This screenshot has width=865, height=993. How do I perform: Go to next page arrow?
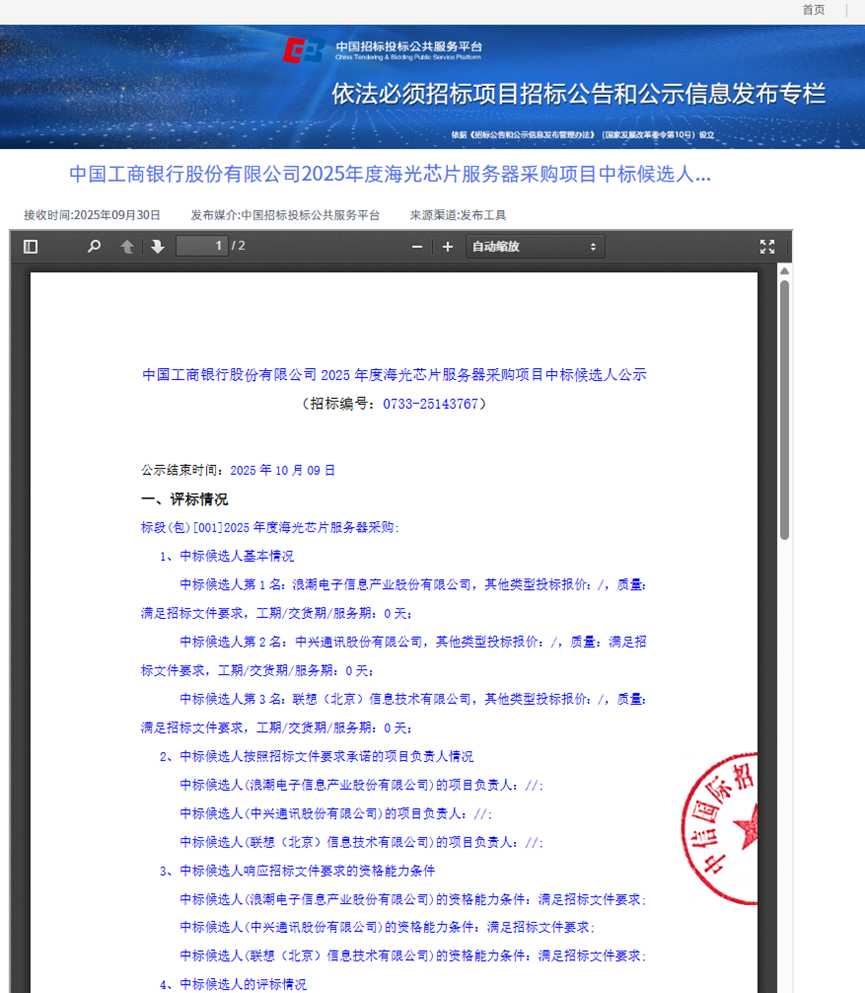[158, 246]
